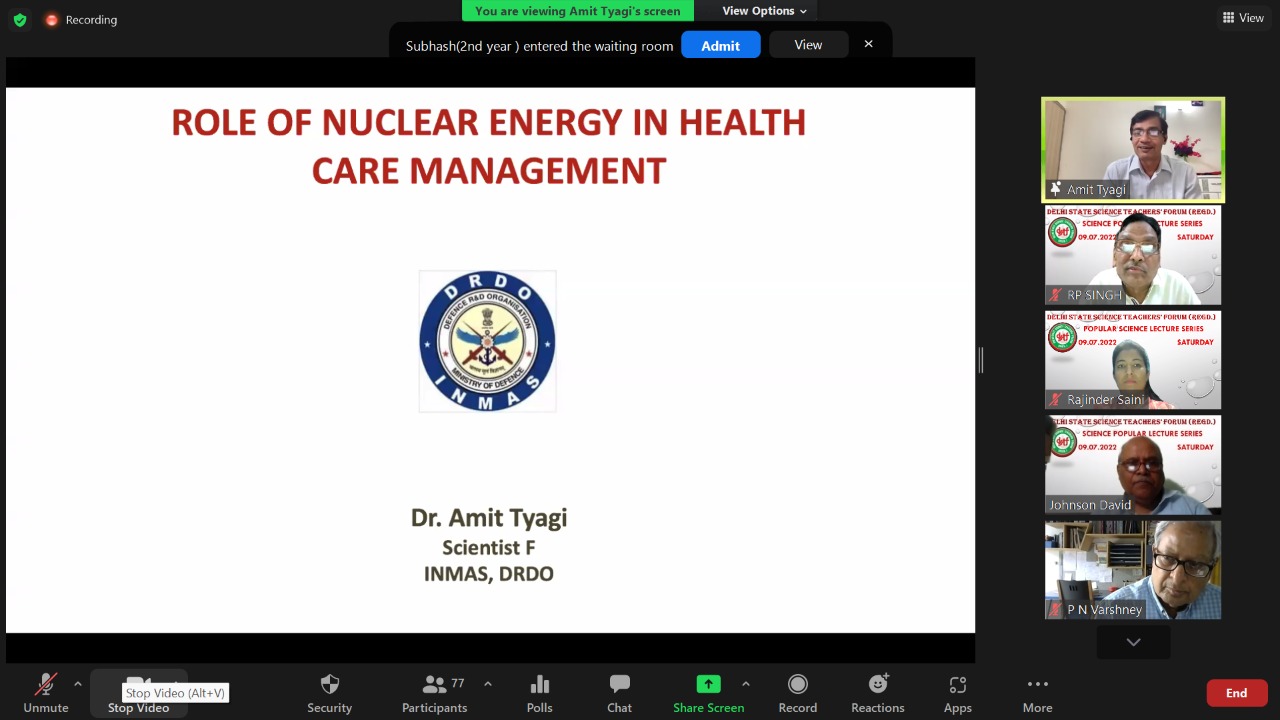
Task: Click the slide title 'ROLE OF NUCLEAR ENERGY'
Action: point(488,146)
